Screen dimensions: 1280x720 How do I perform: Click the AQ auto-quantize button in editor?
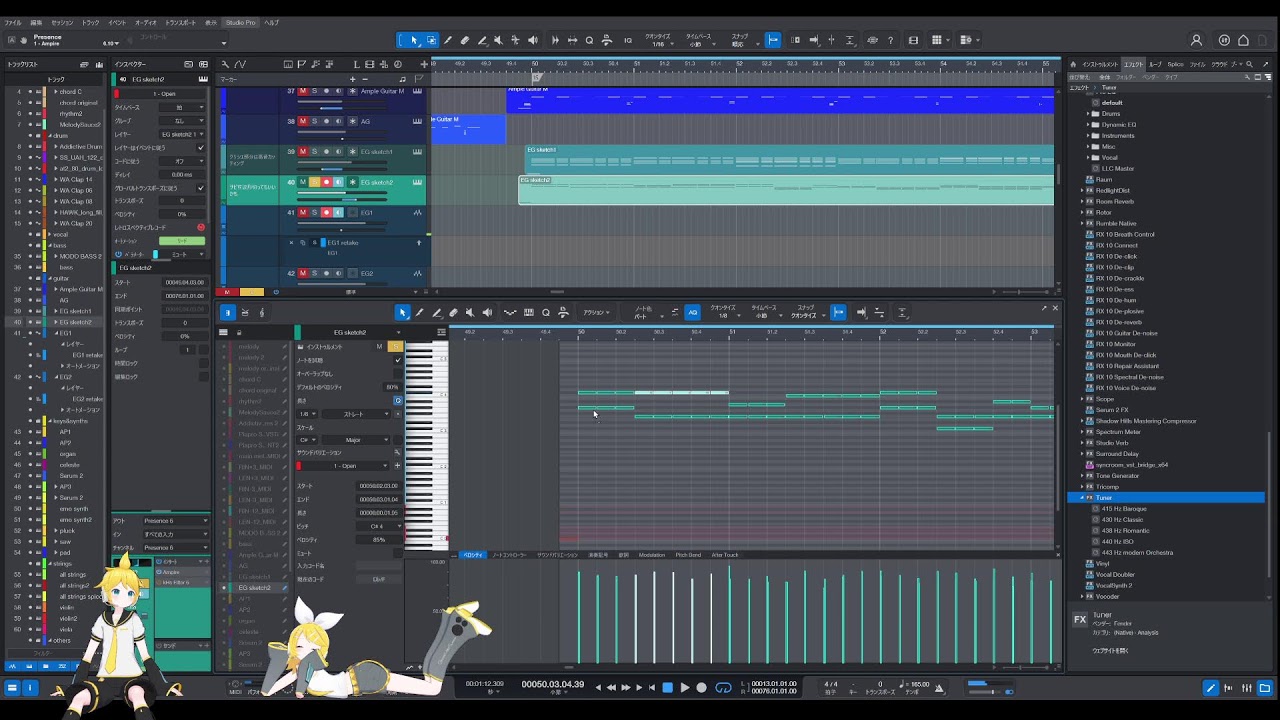click(x=692, y=313)
